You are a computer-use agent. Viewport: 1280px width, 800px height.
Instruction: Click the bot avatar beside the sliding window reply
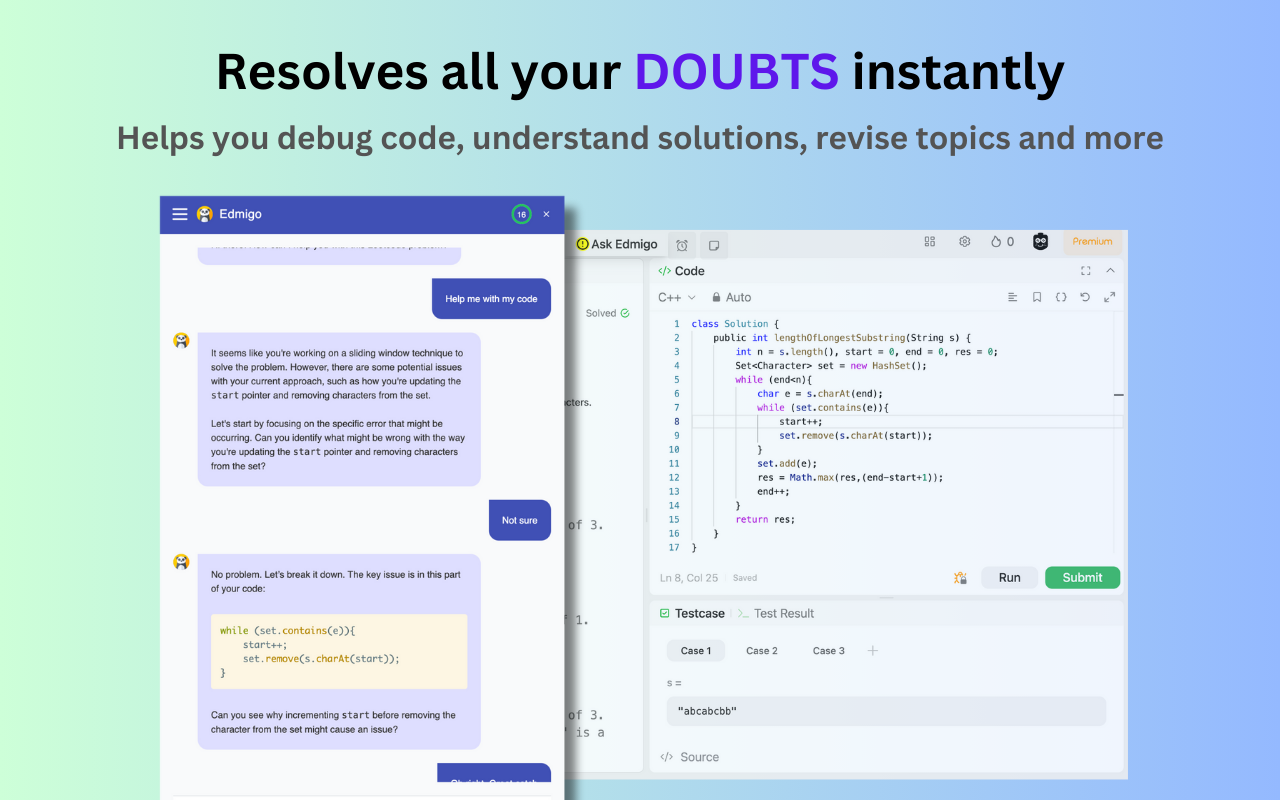(x=181, y=340)
